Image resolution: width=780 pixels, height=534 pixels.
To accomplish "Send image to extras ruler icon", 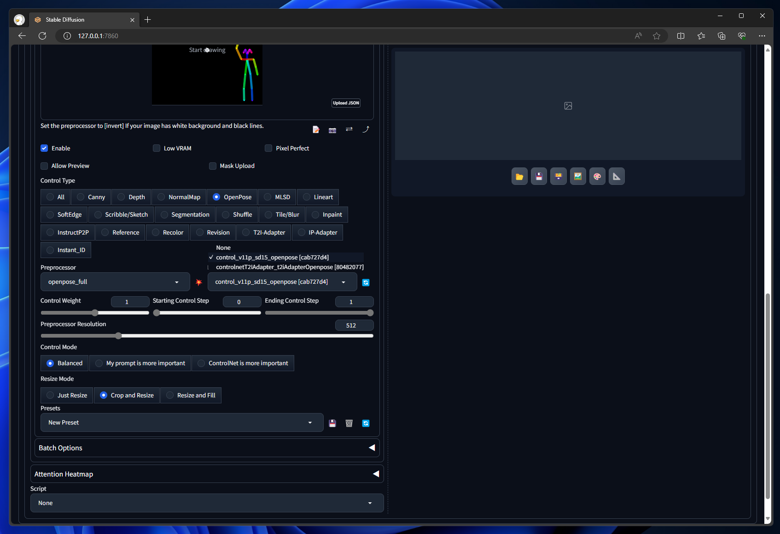I will (x=616, y=177).
